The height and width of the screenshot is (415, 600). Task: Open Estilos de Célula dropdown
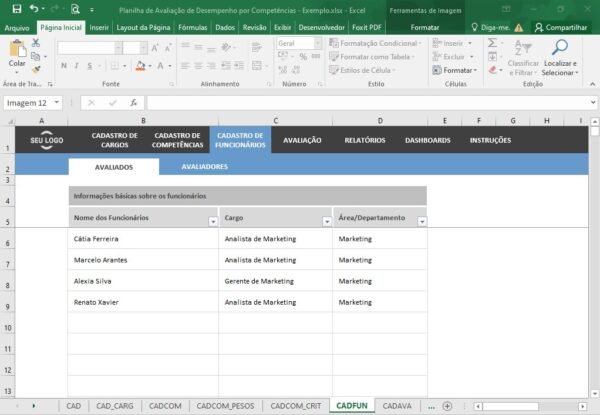362,70
